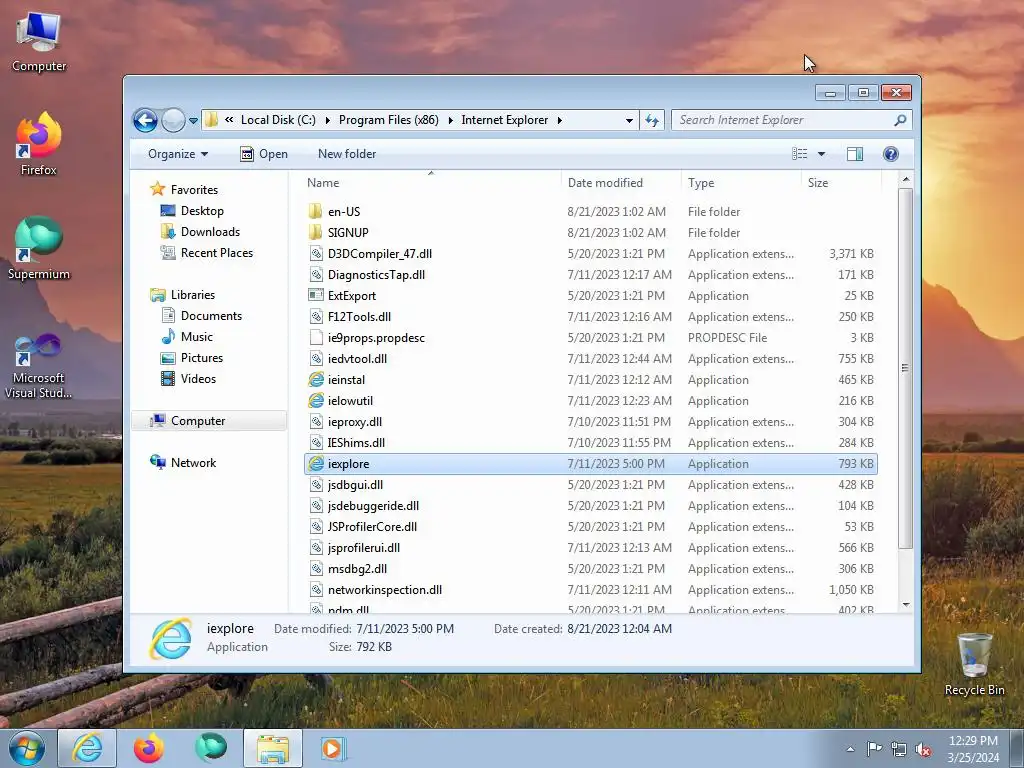This screenshot has width=1024, height=768.
Task: Click the Windows Start orb
Action: [x=26, y=748]
